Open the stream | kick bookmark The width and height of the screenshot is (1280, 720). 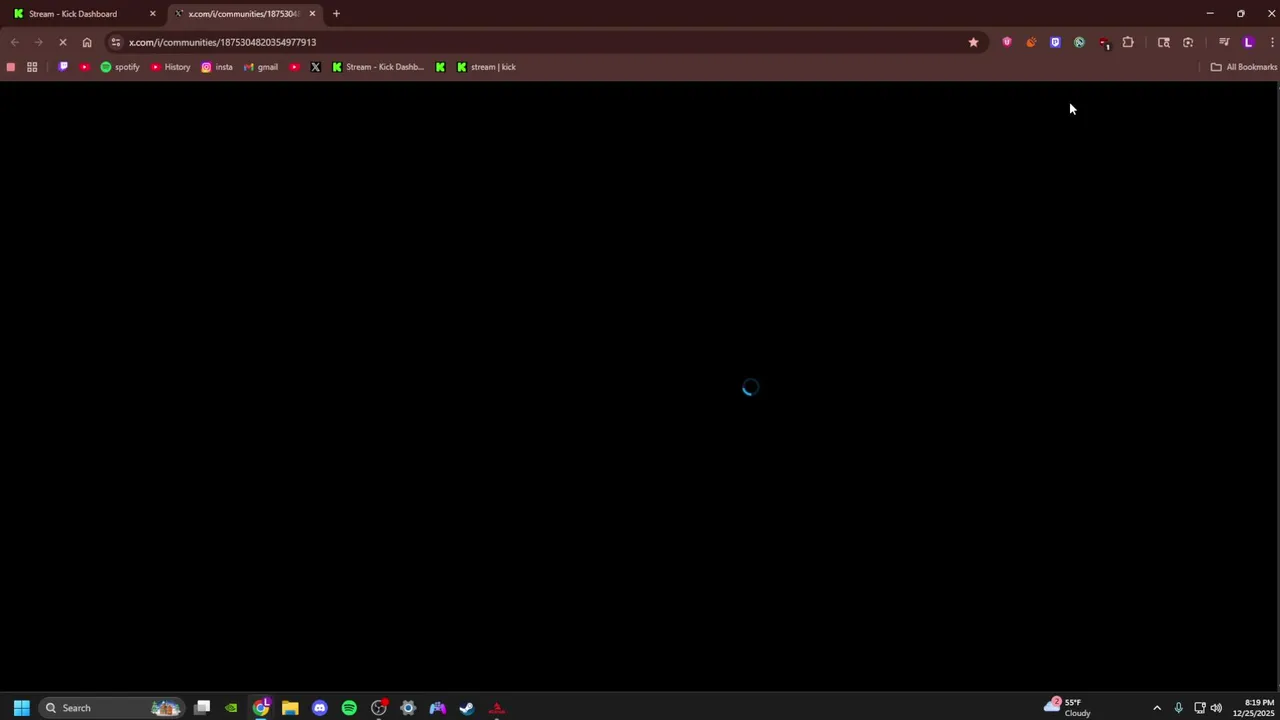[486, 67]
